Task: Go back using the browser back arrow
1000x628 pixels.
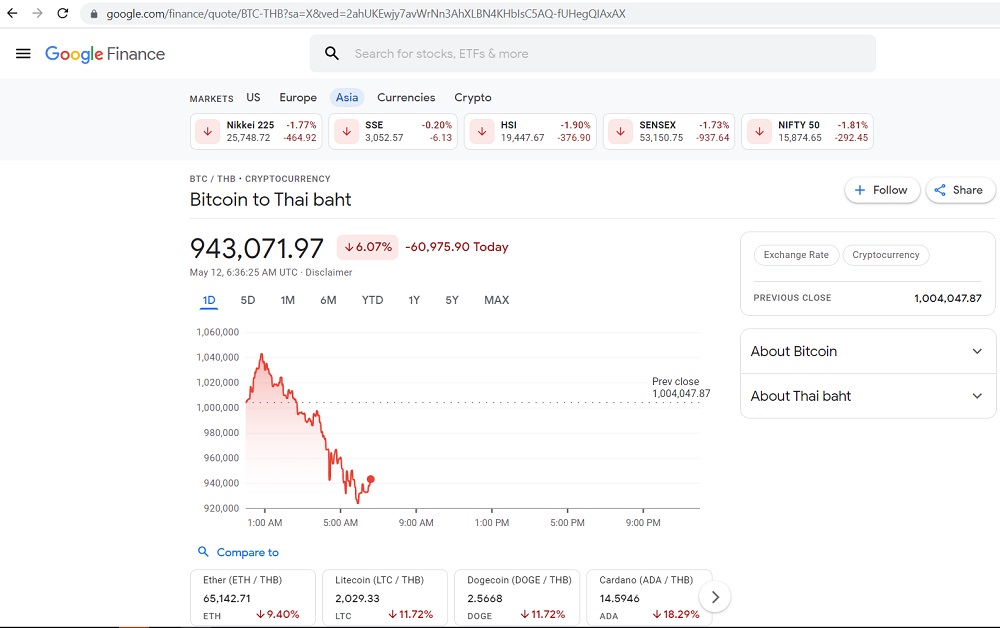Action: click(x=12, y=13)
